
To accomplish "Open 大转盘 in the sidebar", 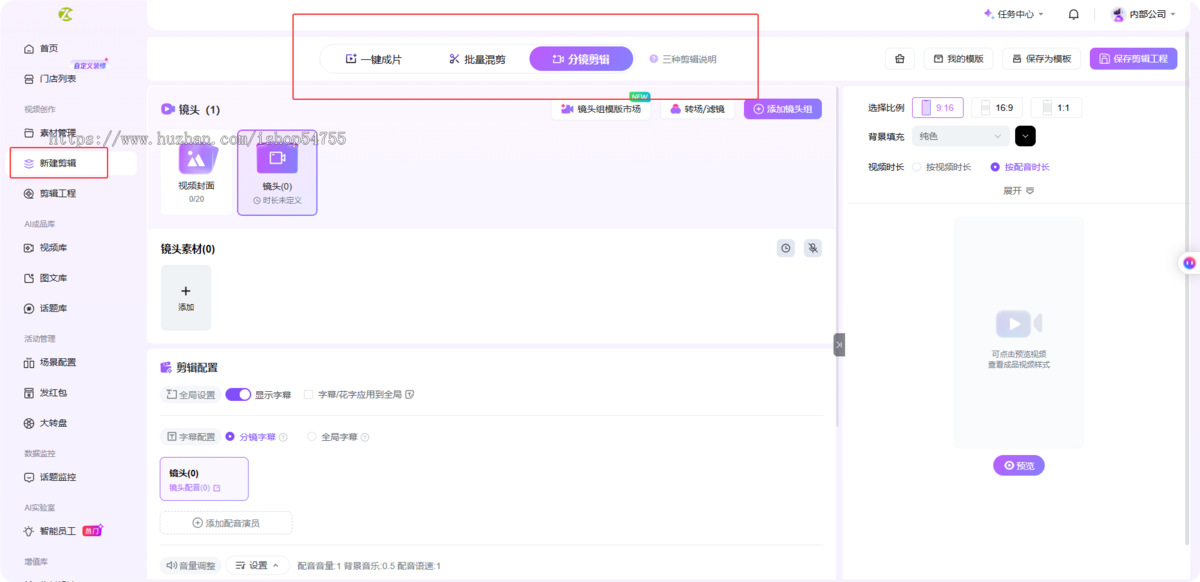I will (x=53, y=423).
